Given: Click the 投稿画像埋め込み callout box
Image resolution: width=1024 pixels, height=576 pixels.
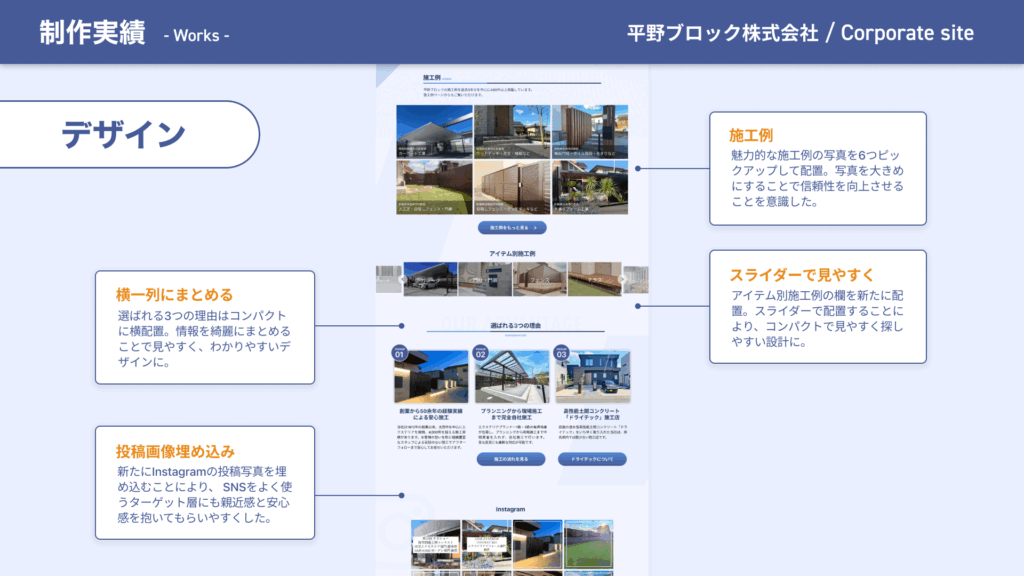Looking at the screenshot, I should [204, 482].
